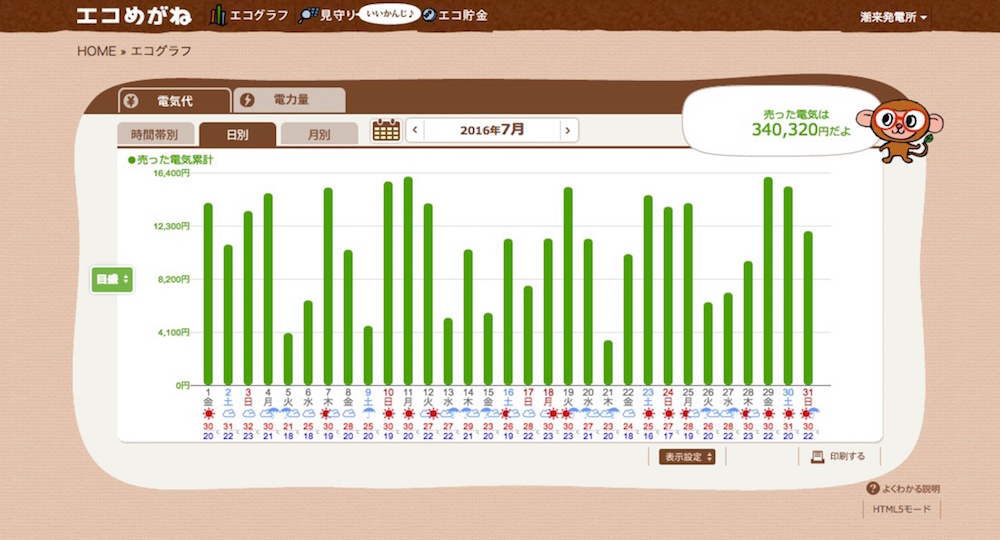Click the cloud weather icon for day 2

pyautogui.click(x=228, y=414)
